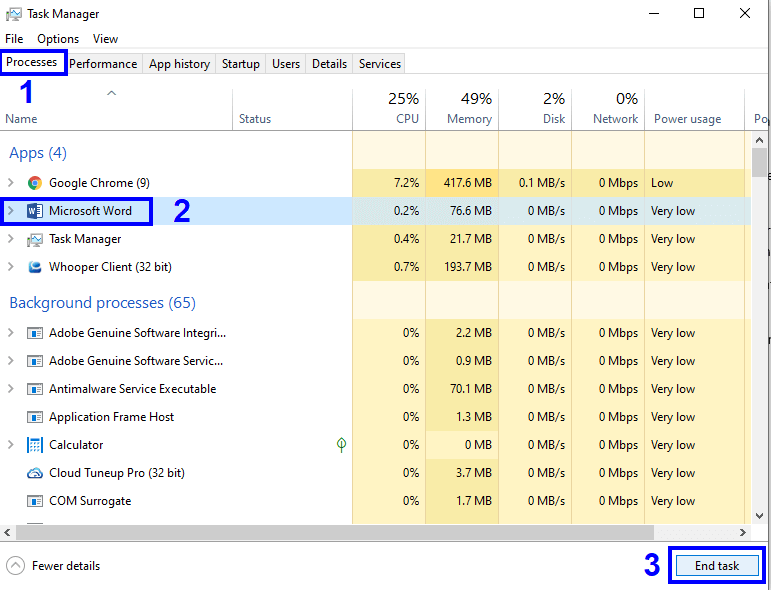Expand the Task Manager process group
This screenshot has width=771, height=590.
(10, 239)
